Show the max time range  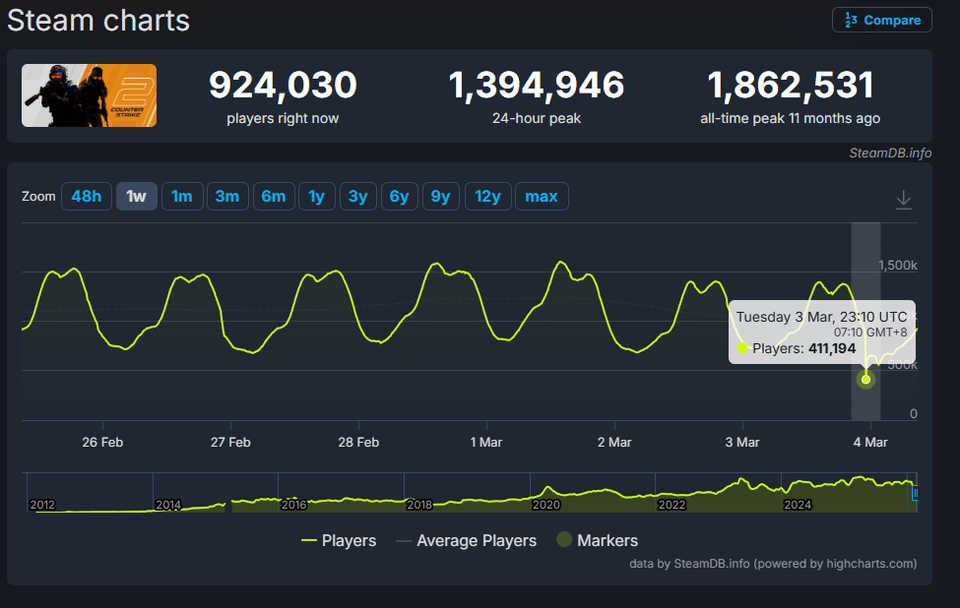[541, 196]
